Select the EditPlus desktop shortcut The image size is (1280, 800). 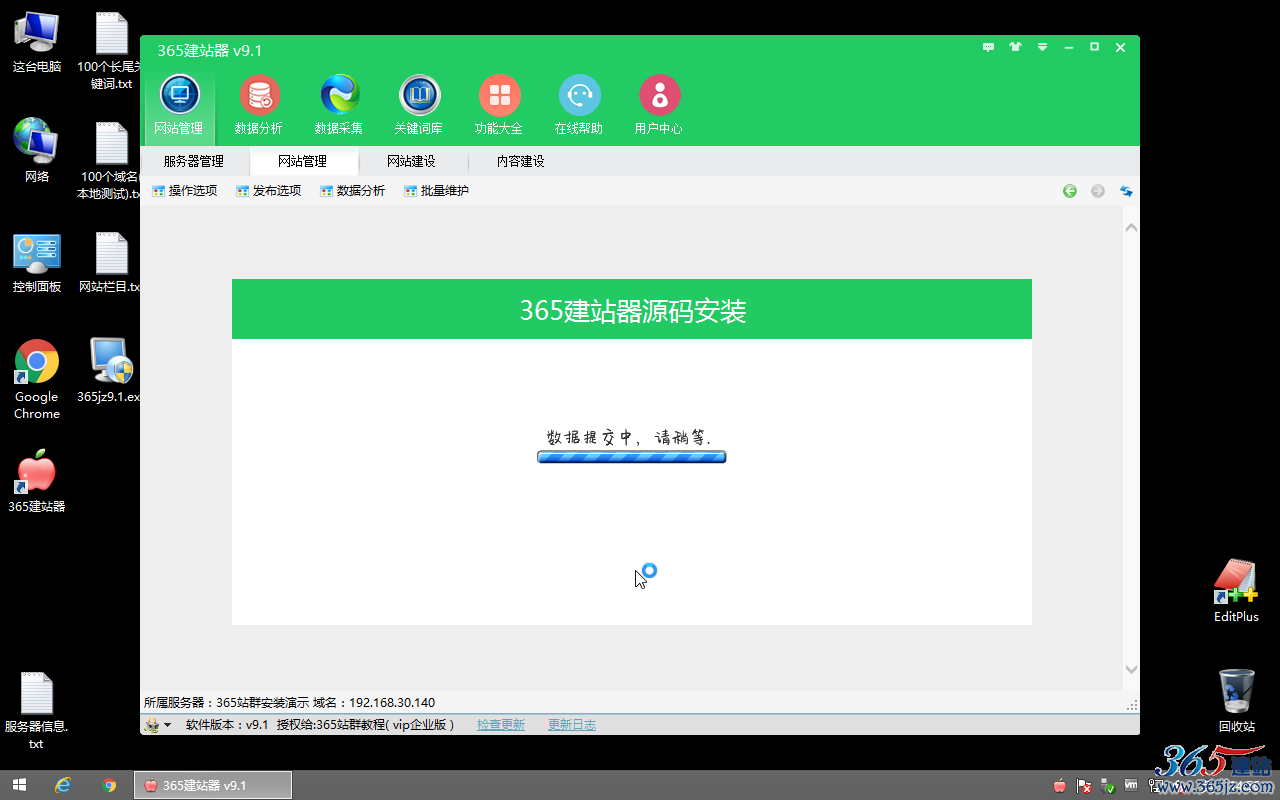coord(1236,591)
